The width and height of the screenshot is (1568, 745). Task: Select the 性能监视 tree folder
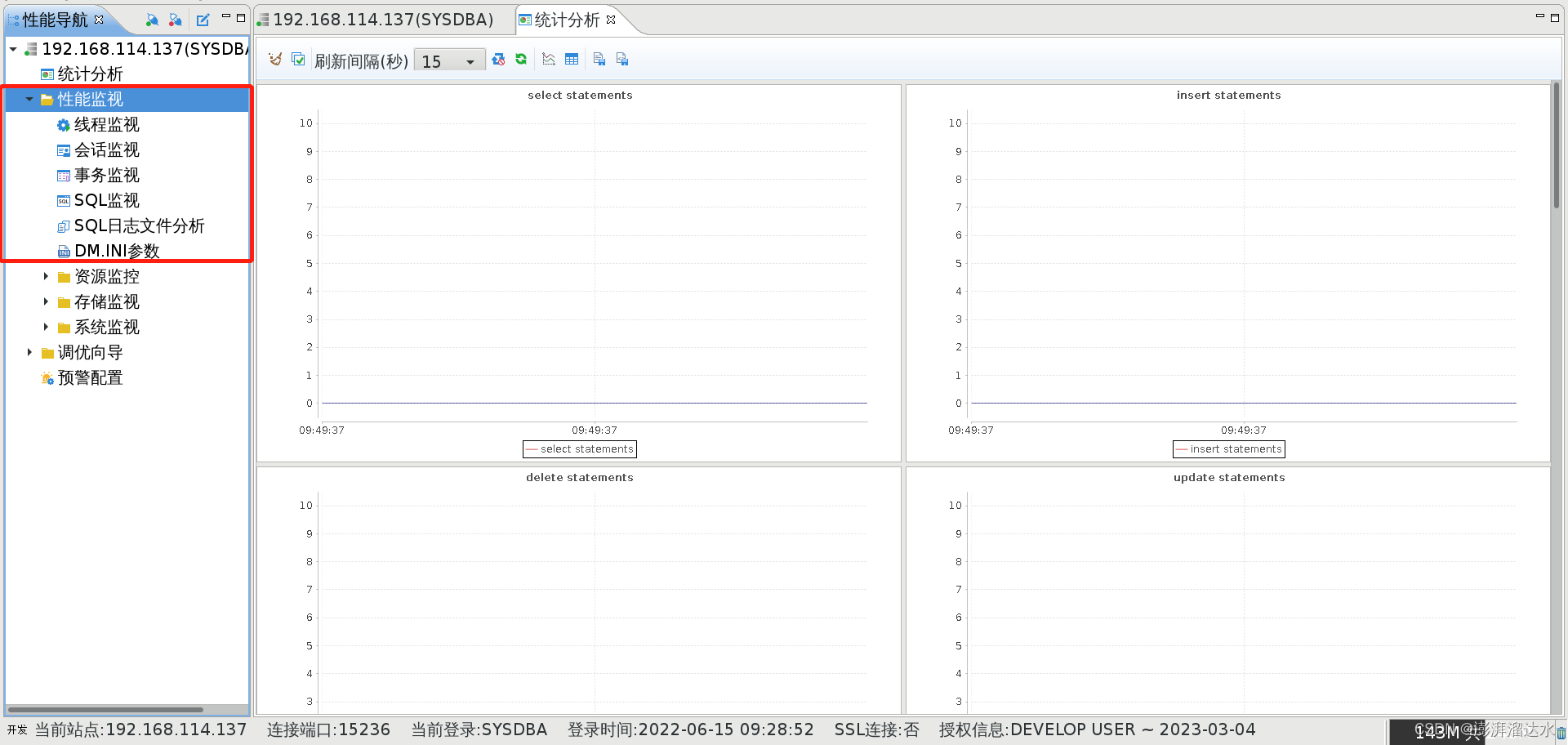(x=90, y=99)
